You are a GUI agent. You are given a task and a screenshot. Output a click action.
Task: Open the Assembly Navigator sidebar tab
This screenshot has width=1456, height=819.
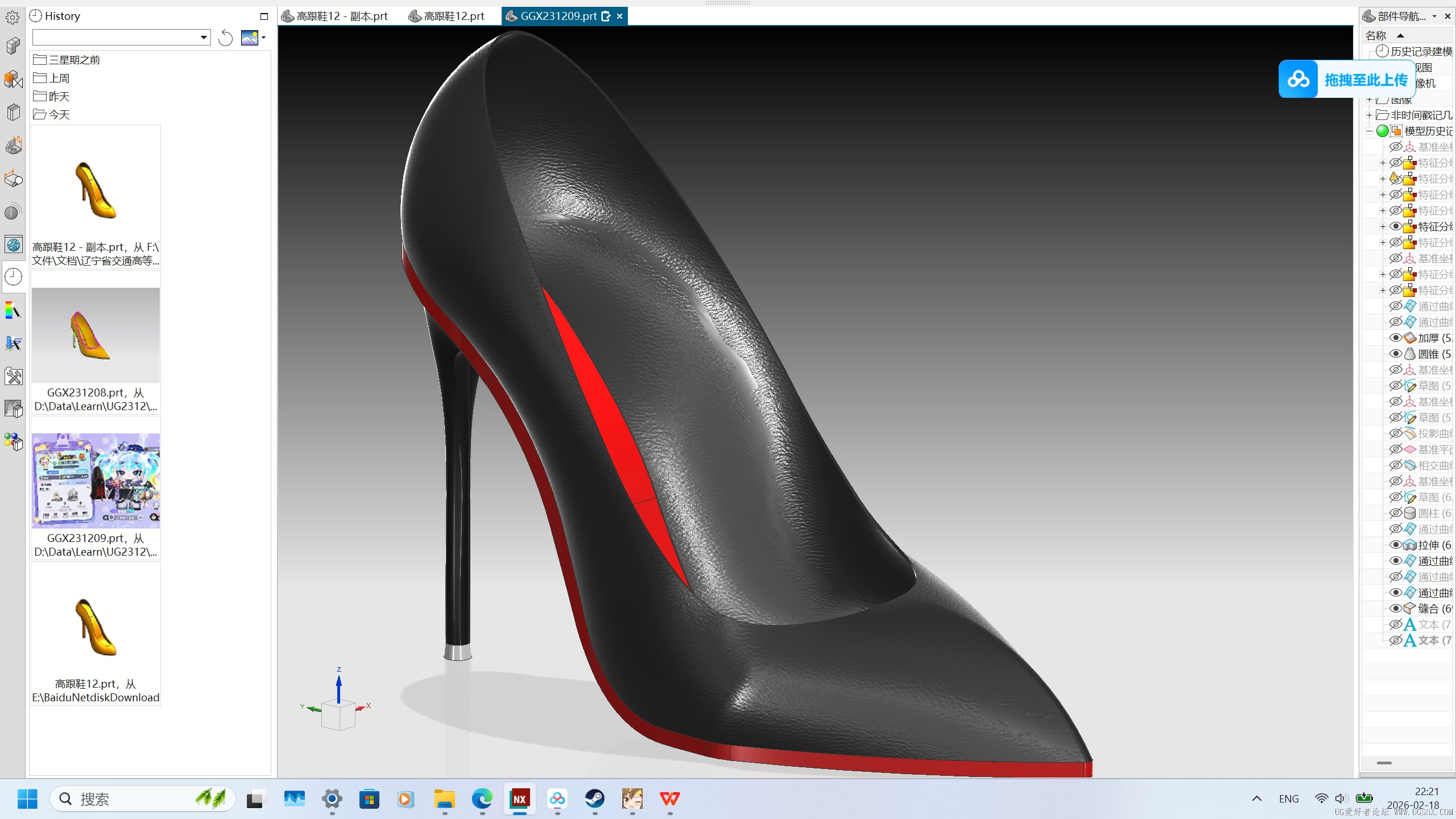pyautogui.click(x=13, y=78)
